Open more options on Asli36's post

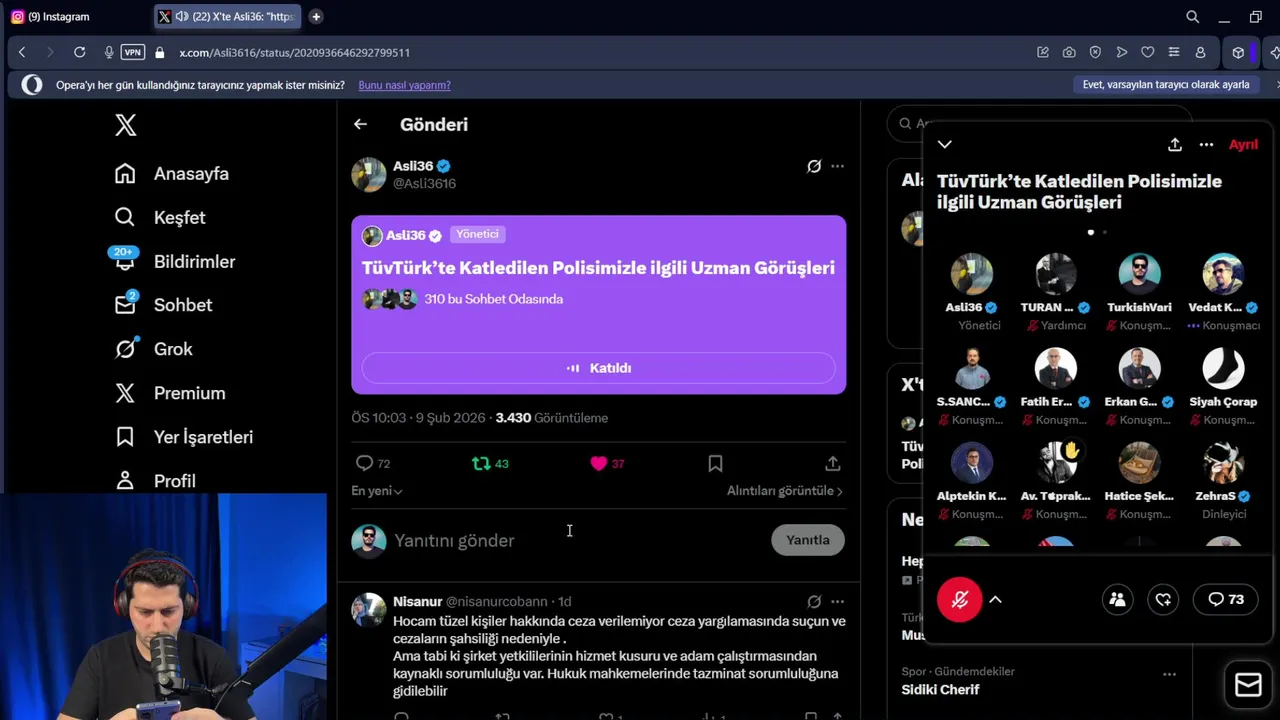(x=837, y=166)
